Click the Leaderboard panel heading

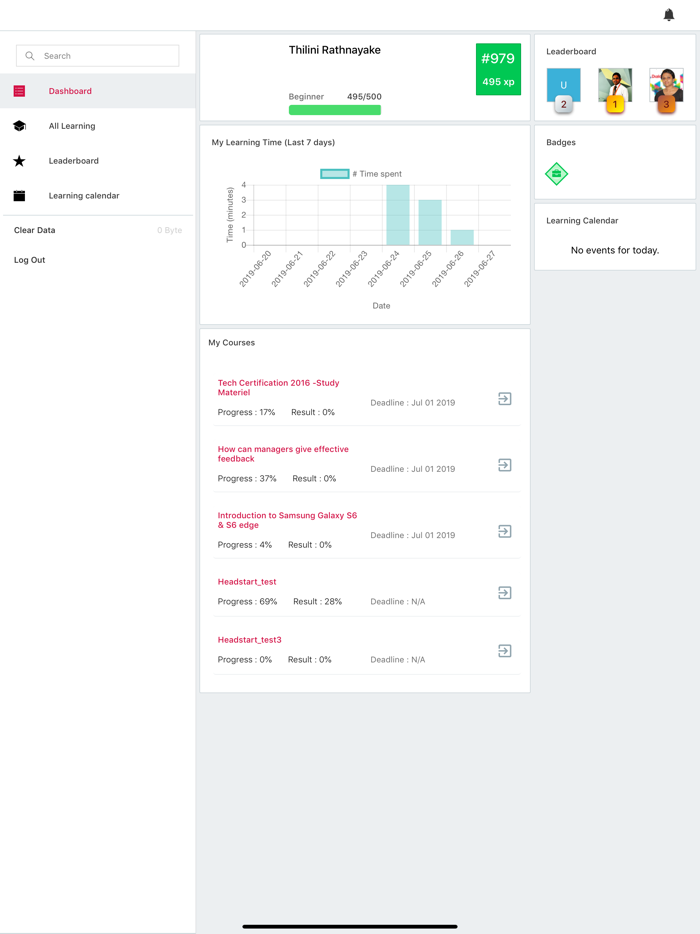tap(571, 51)
